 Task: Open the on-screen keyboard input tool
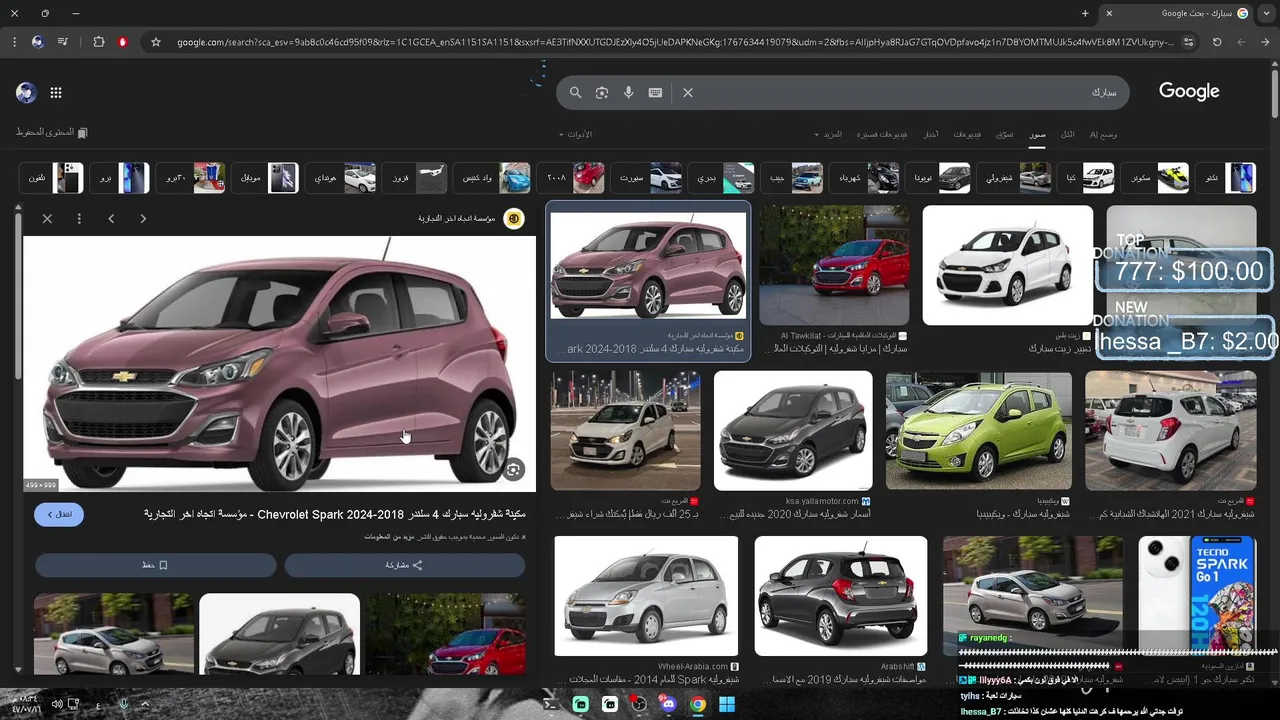pos(655,93)
